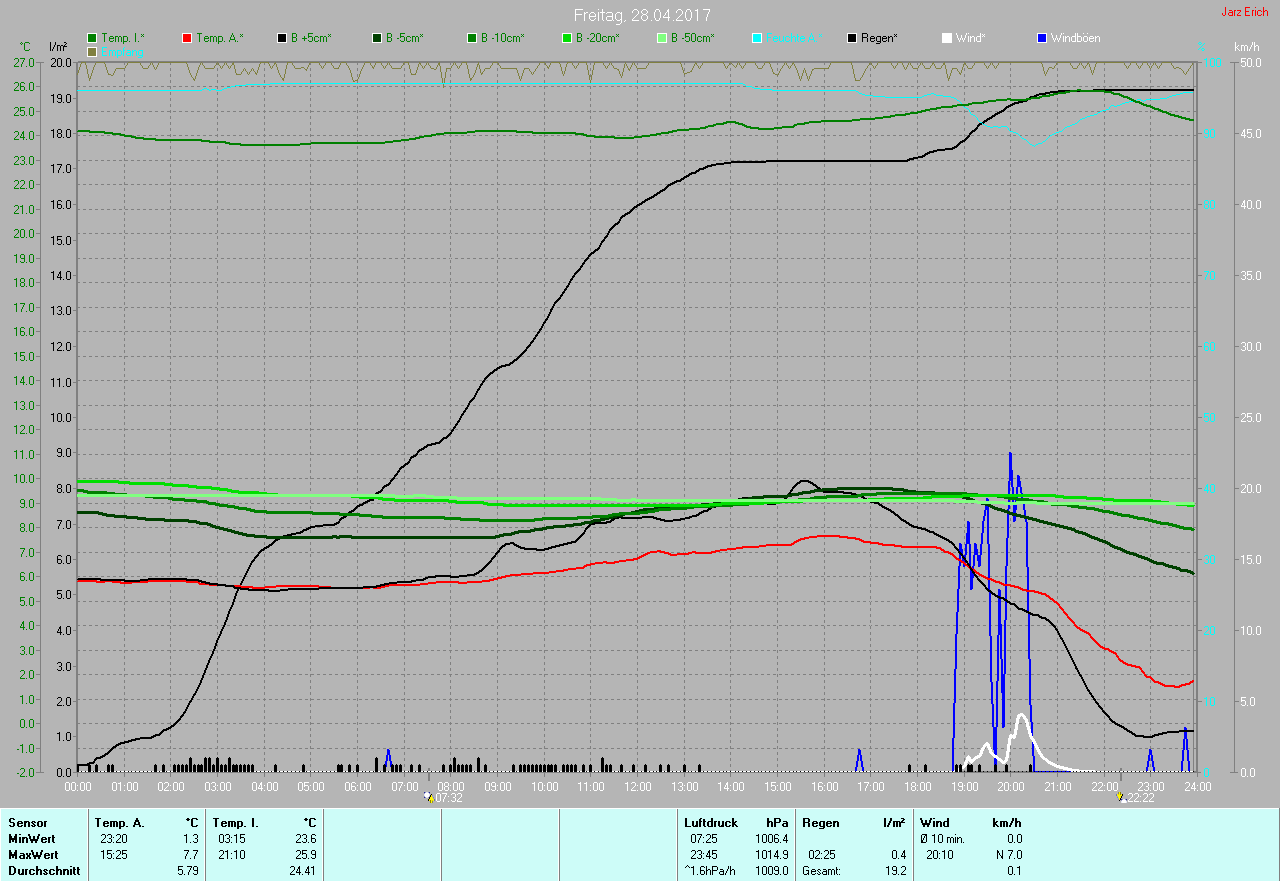
Task: Click the olive square in second legend row
Action: [92, 51]
